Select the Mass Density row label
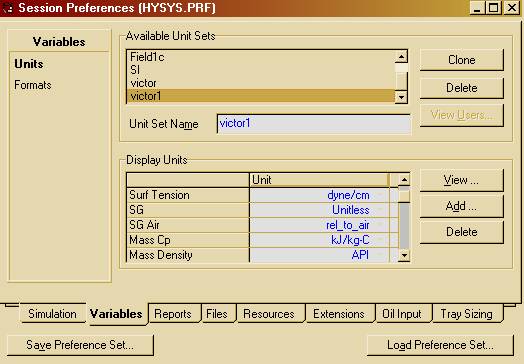 click(188, 255)
